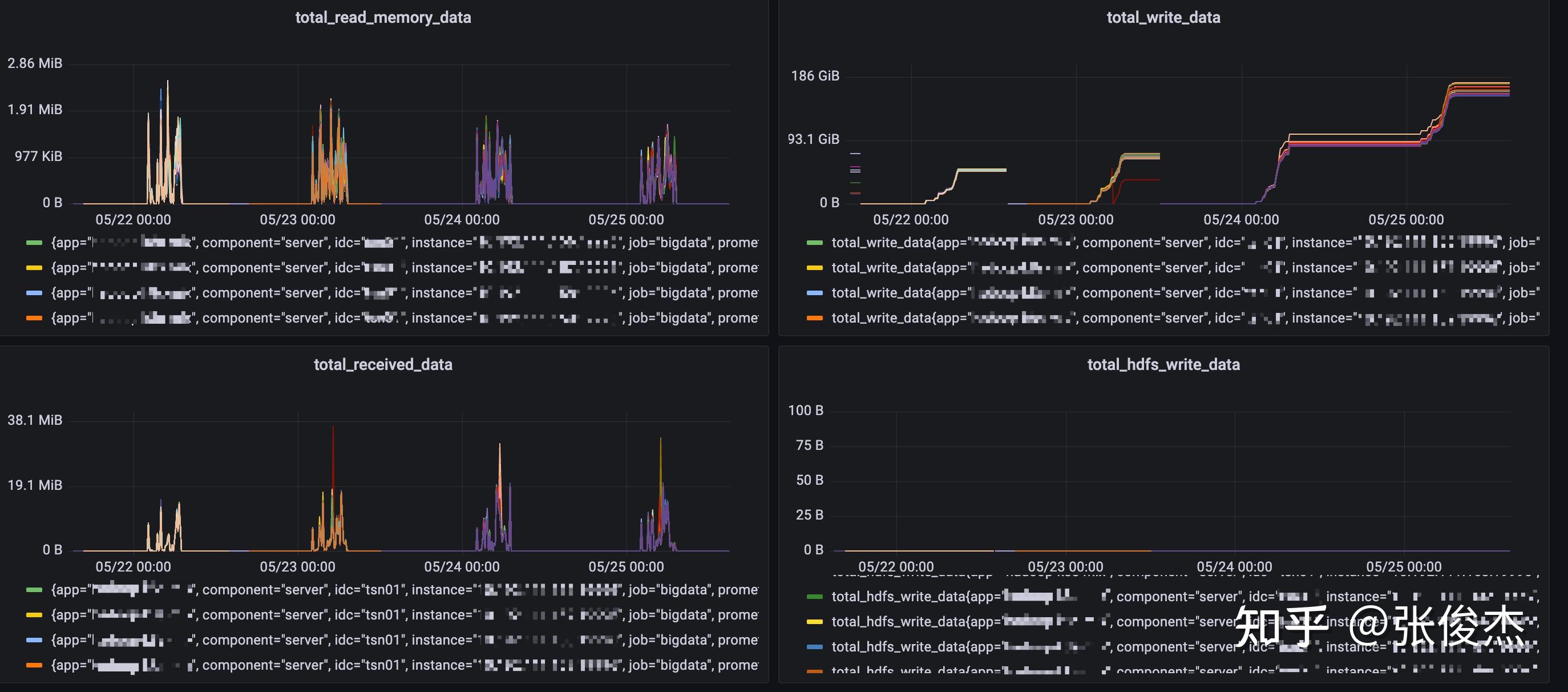This screenshot has height=692, width=1568.
Task: Click yellow legend swatch in total_read_memory_data
Action: pyautogui.click(x=34, y=267)
